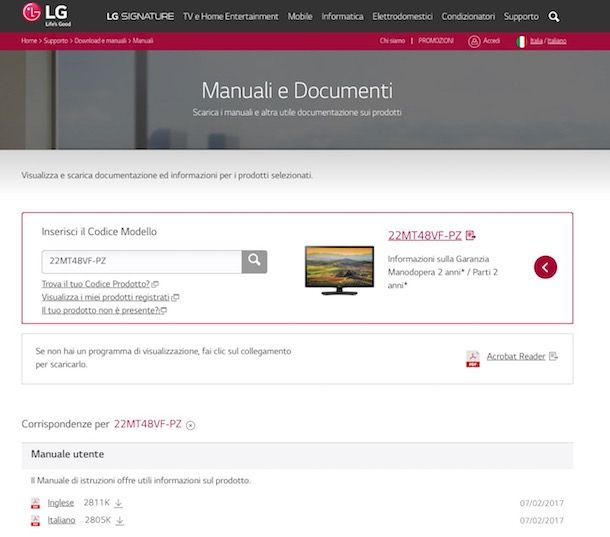610x537 pixels.
Task: Click the 2811K file size text
Action: [97, 503]
